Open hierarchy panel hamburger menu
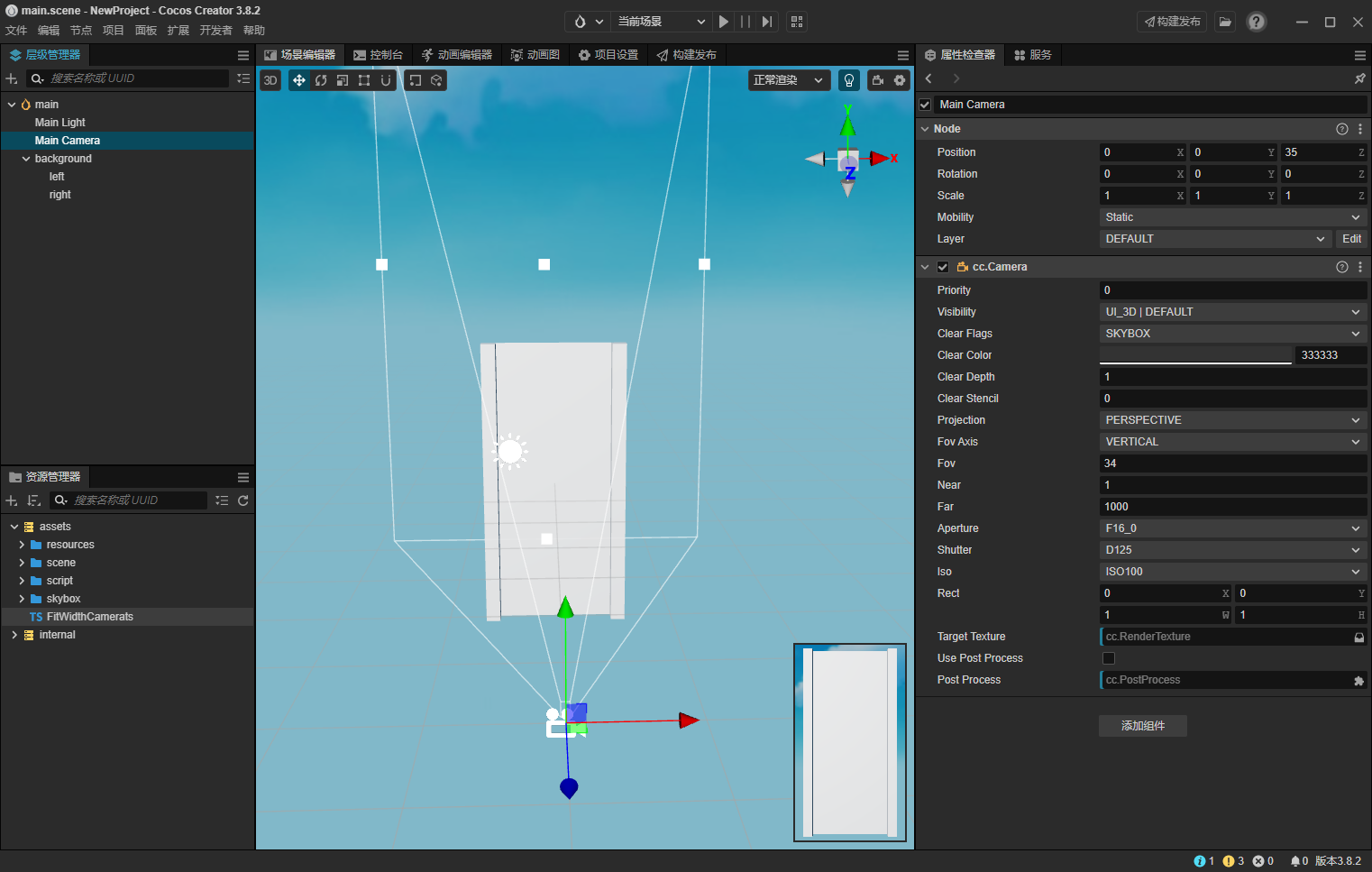1372x872 pixels. [x=243, y=55]
